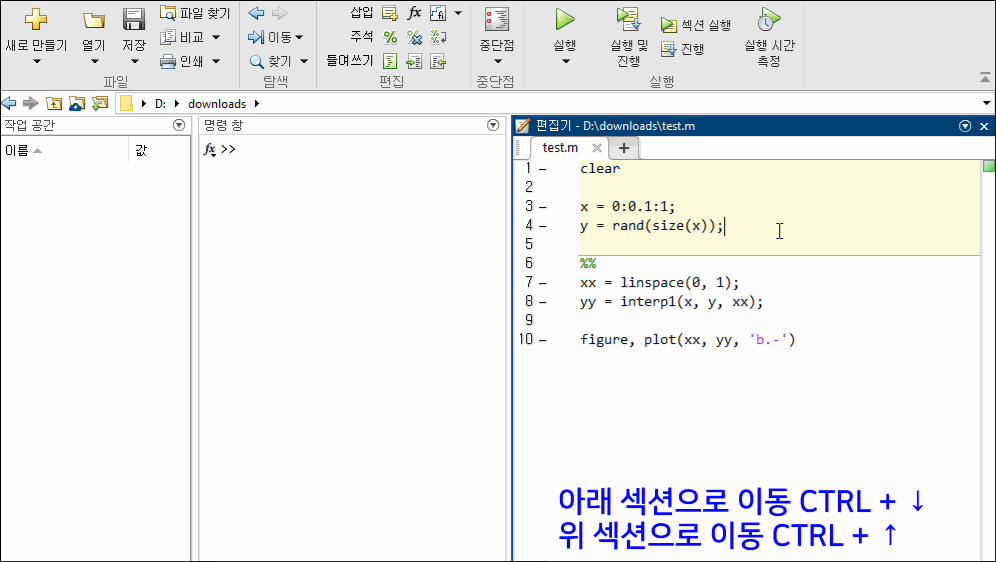The width and height of the screenshot is (996, 562).
Task: Click the grayed forward arrow in 탐색 group
Action: pos(279,13)
